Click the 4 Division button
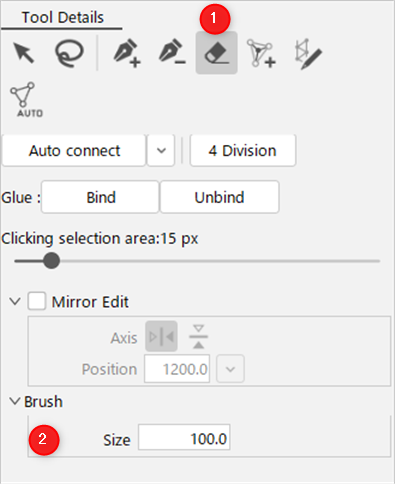This screenshot has width=395, height=484. pos(243,151)
